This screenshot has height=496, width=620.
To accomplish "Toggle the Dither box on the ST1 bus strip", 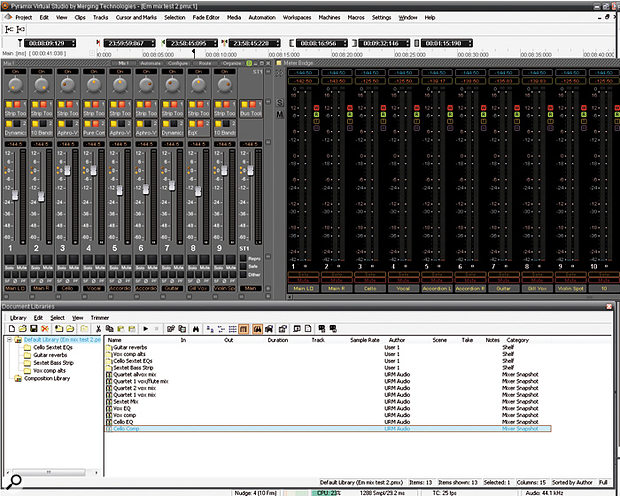I will tap(243, 275).
